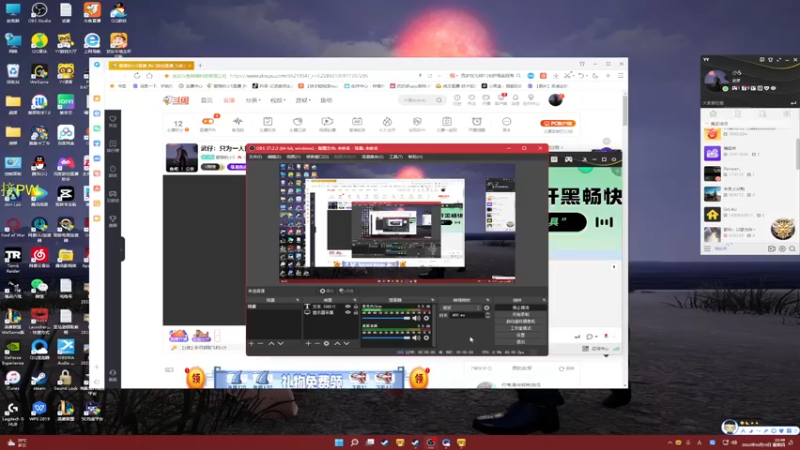Click the orange PC客户端 button on Douyu
The height and width of the screenshot is (450, 800).
[558, 123]
